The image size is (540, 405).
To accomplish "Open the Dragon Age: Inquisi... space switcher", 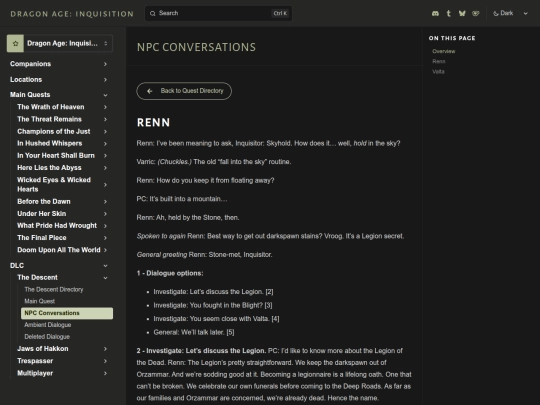I will [60, 43].
